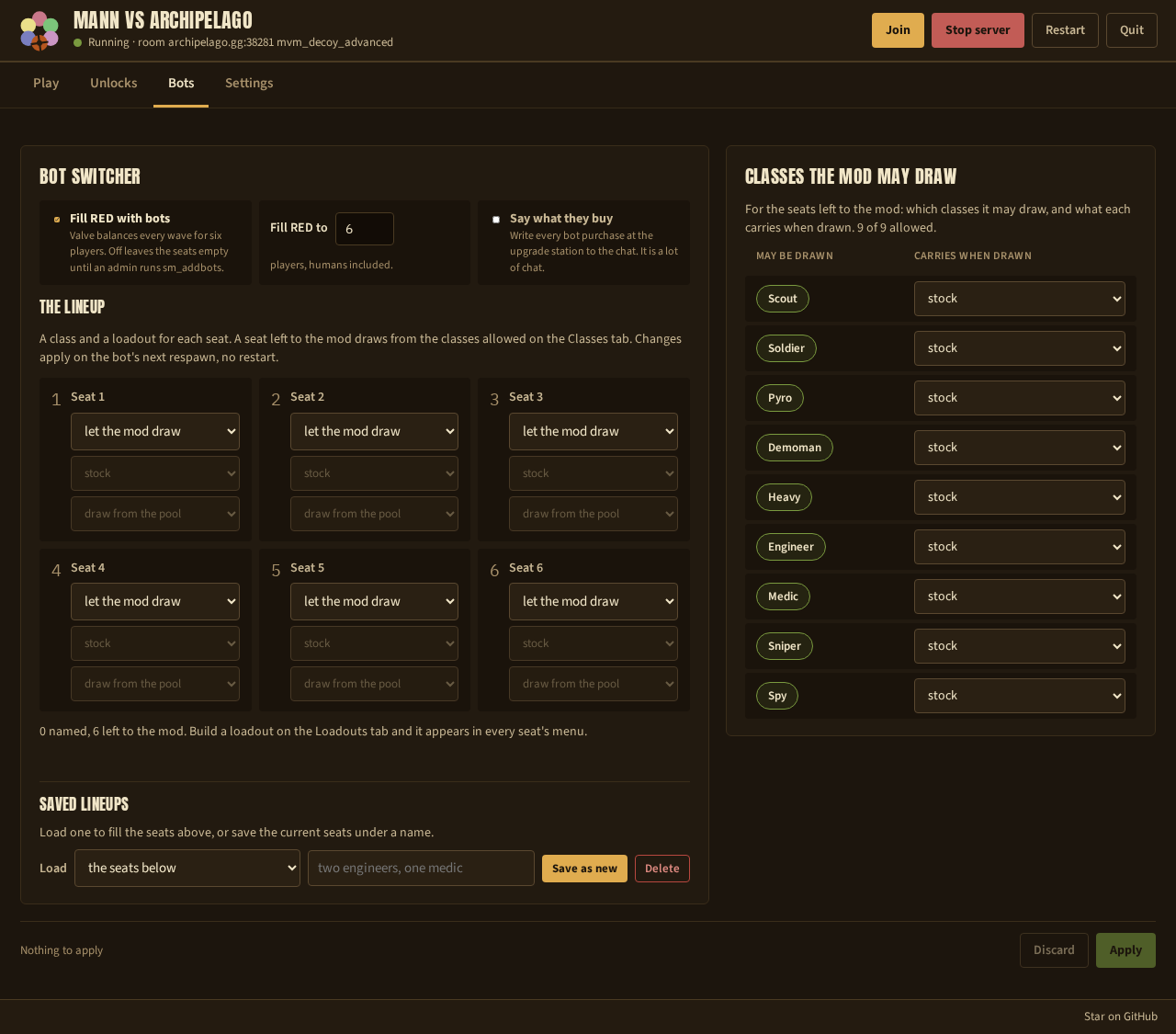Stop the server
The height and width of the screenshot is (1034, 1176).
pos(978,30)
